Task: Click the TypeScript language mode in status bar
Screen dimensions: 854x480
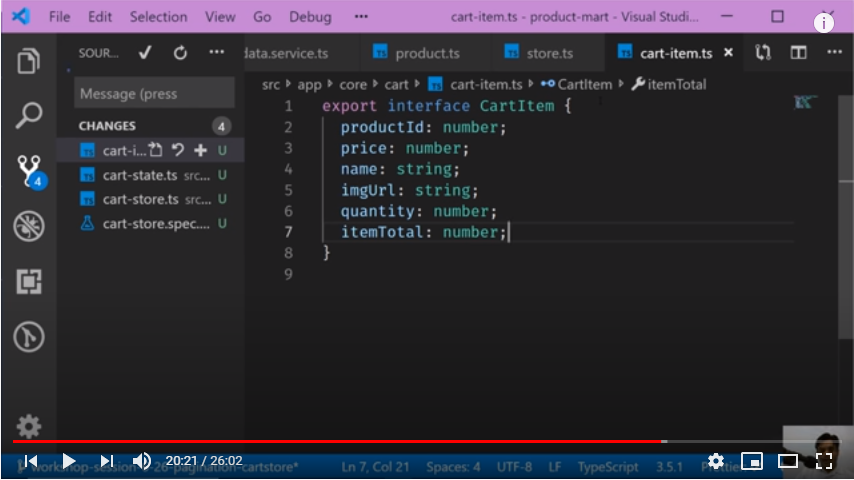Action: coord(607,467)
